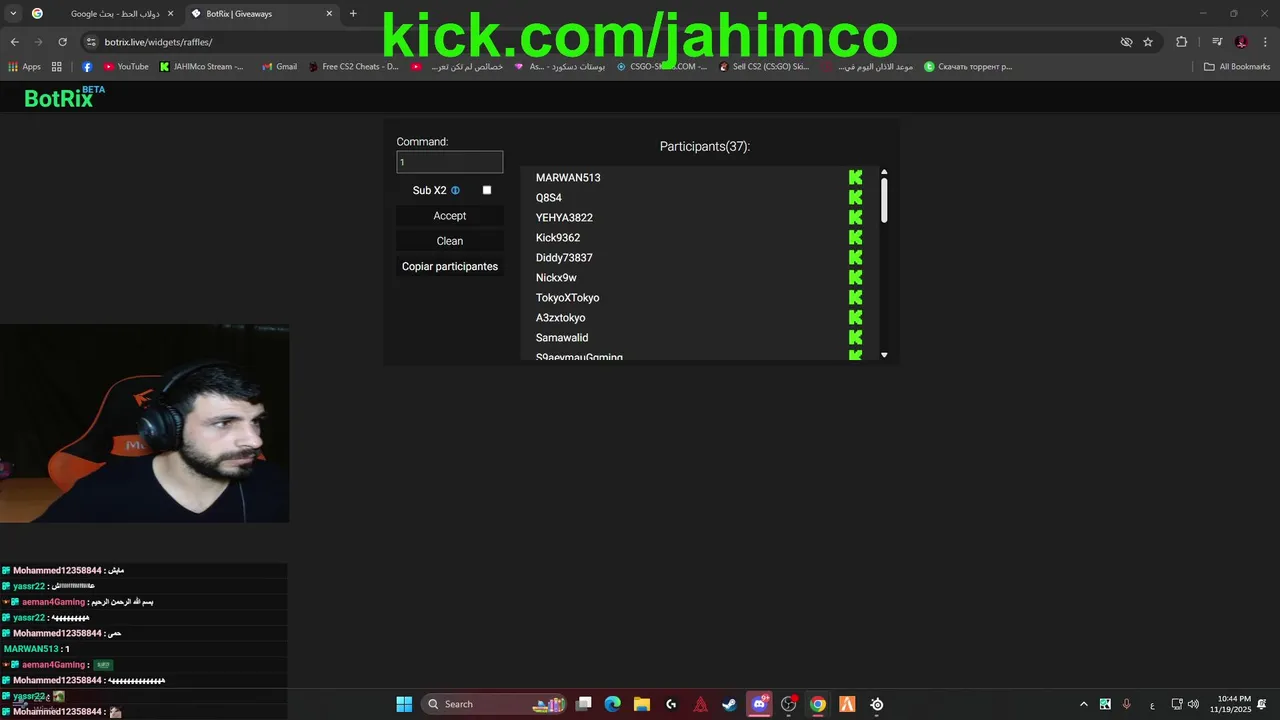Image resolution: width=1280 pixels, height=720 pixels.
Task: Select participant TokyoXTokyo
Action: coord(568,298)
